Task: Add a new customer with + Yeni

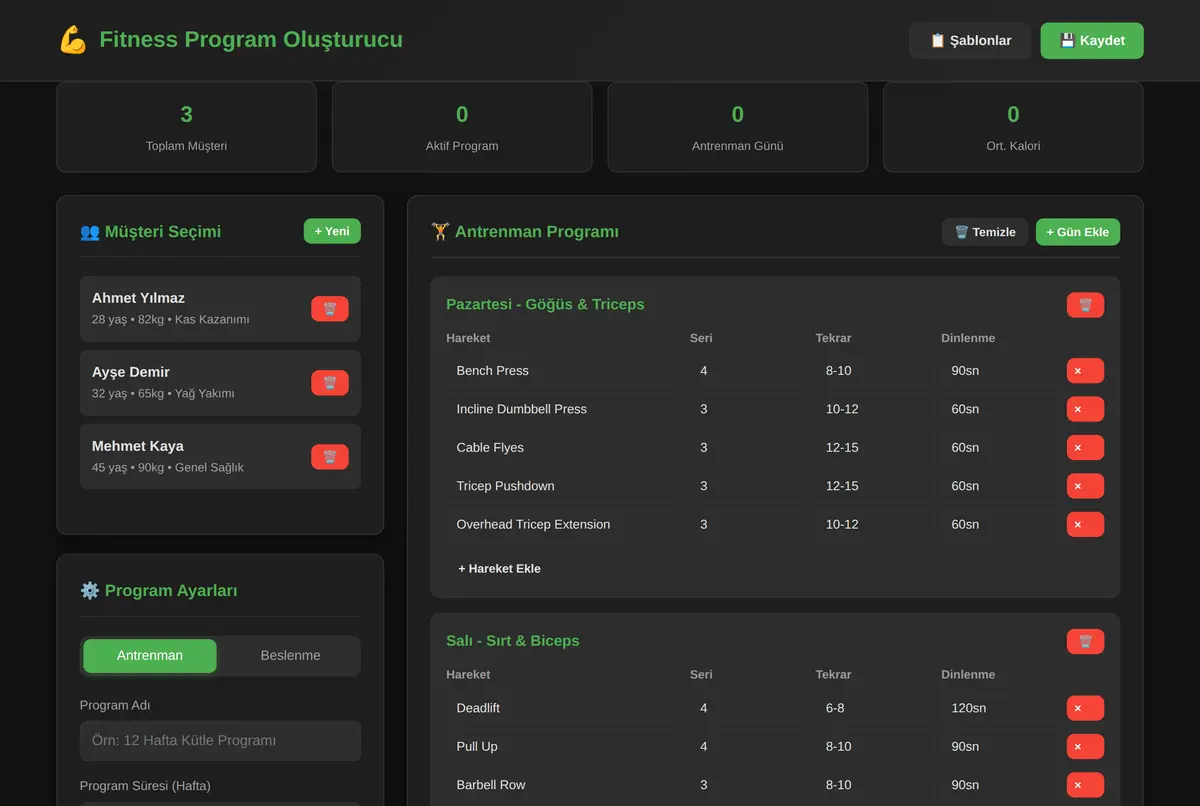Action: pos(332,231)
